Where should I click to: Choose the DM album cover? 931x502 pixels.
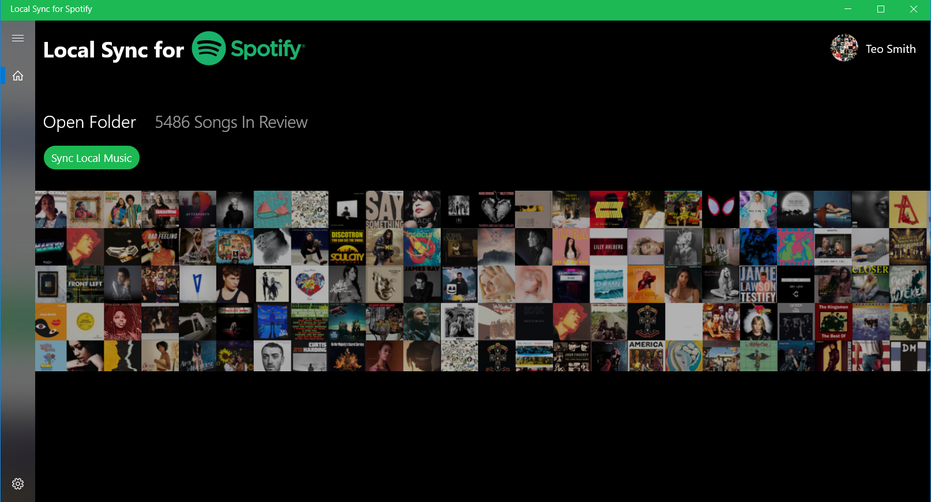tap(908, 356)
